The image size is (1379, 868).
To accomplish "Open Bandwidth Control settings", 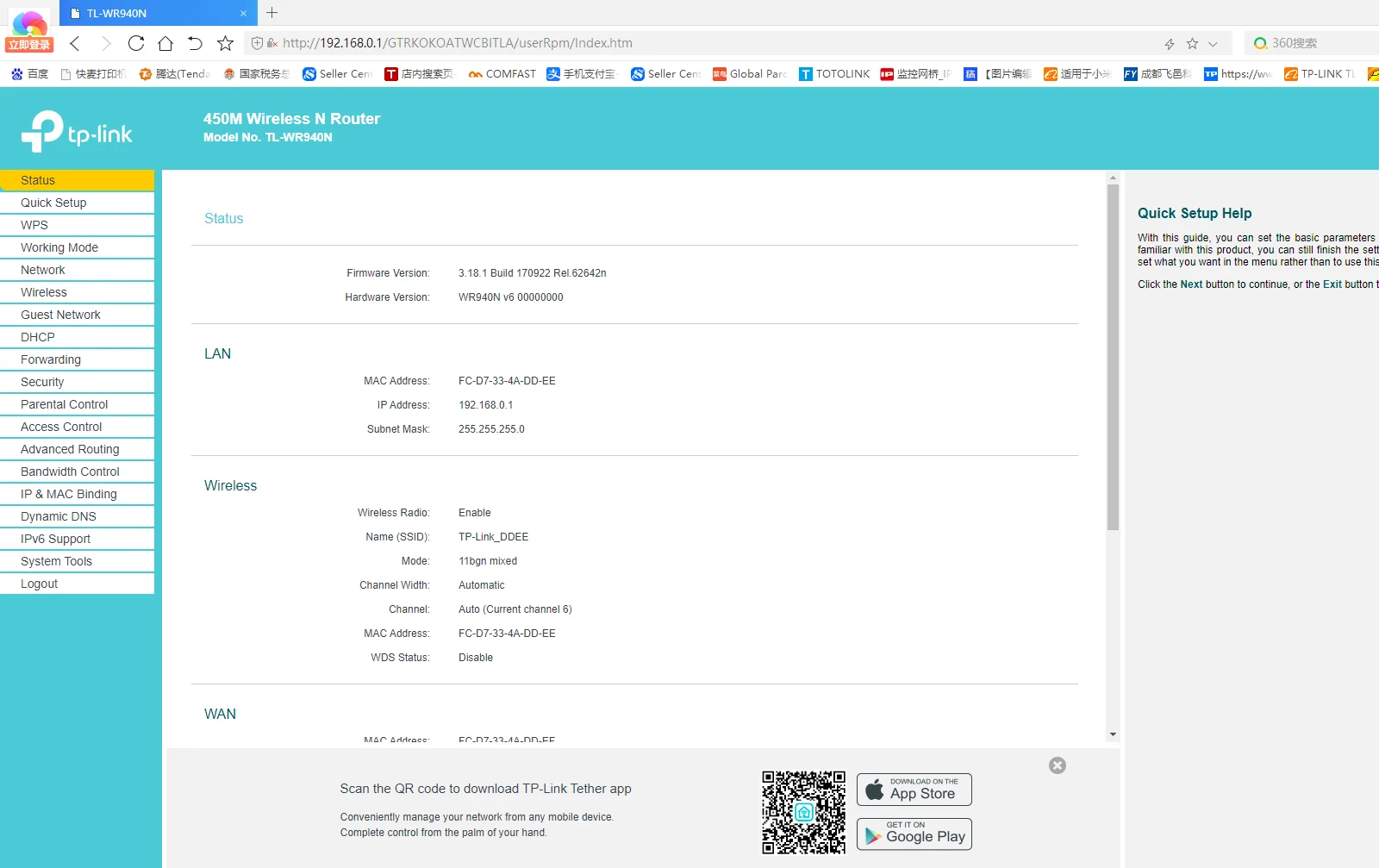I will click(77, 471).
